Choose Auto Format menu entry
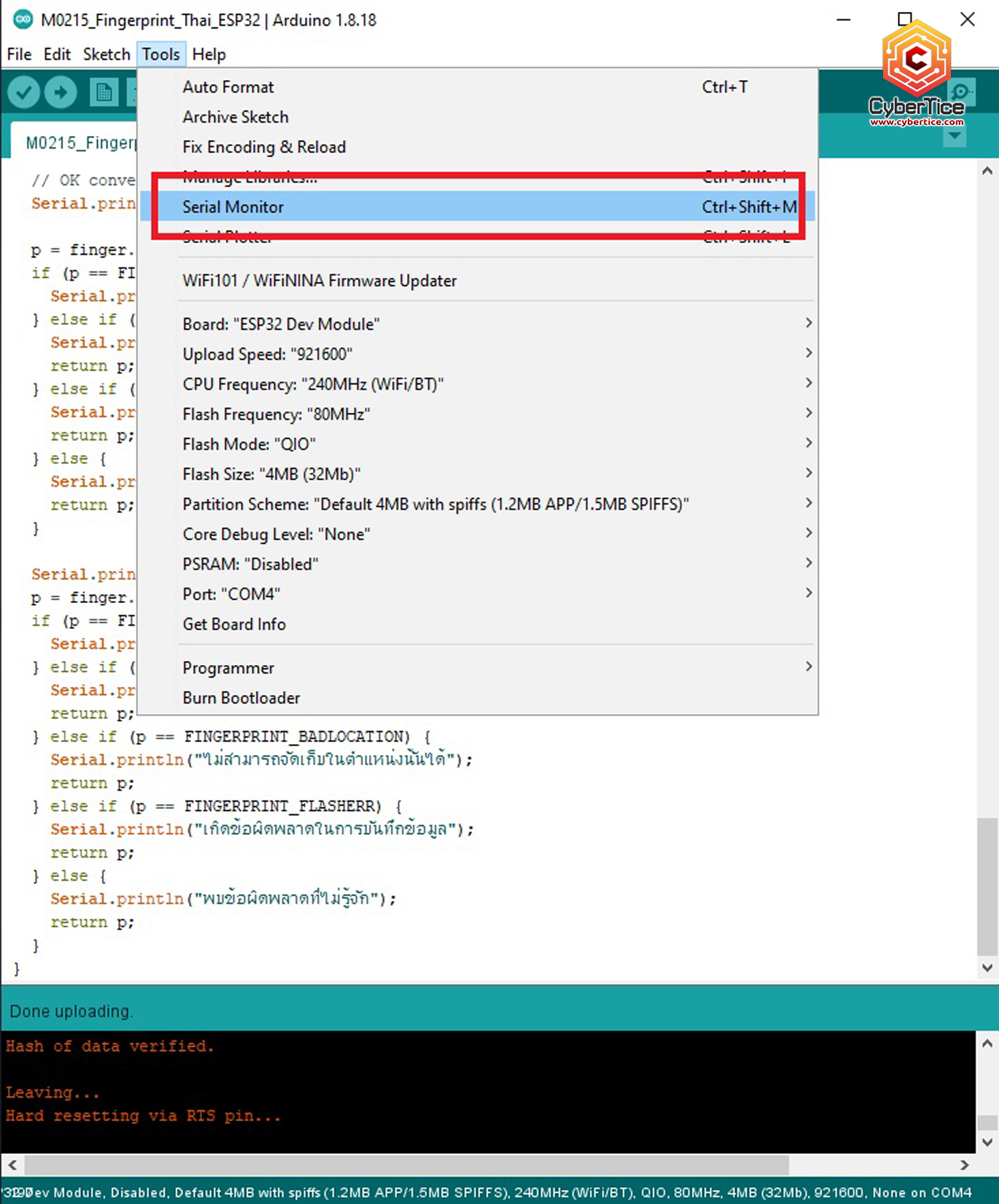The height and width of the screenshot is (1204, 999). tap(228, 87)
